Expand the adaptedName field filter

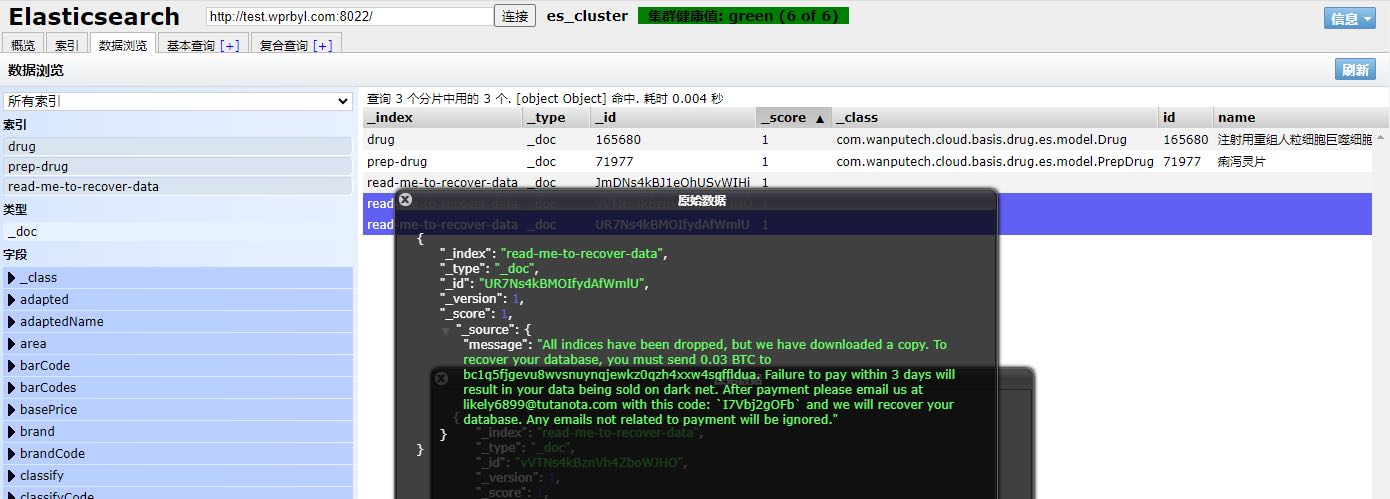tap(12, 322)
